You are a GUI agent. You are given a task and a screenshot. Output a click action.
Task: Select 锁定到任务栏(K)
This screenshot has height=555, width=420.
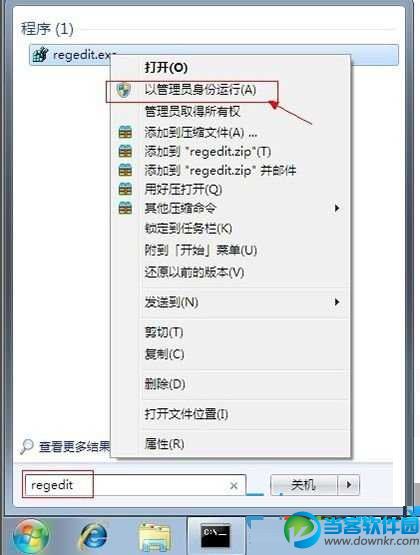[x=188, y=228]
